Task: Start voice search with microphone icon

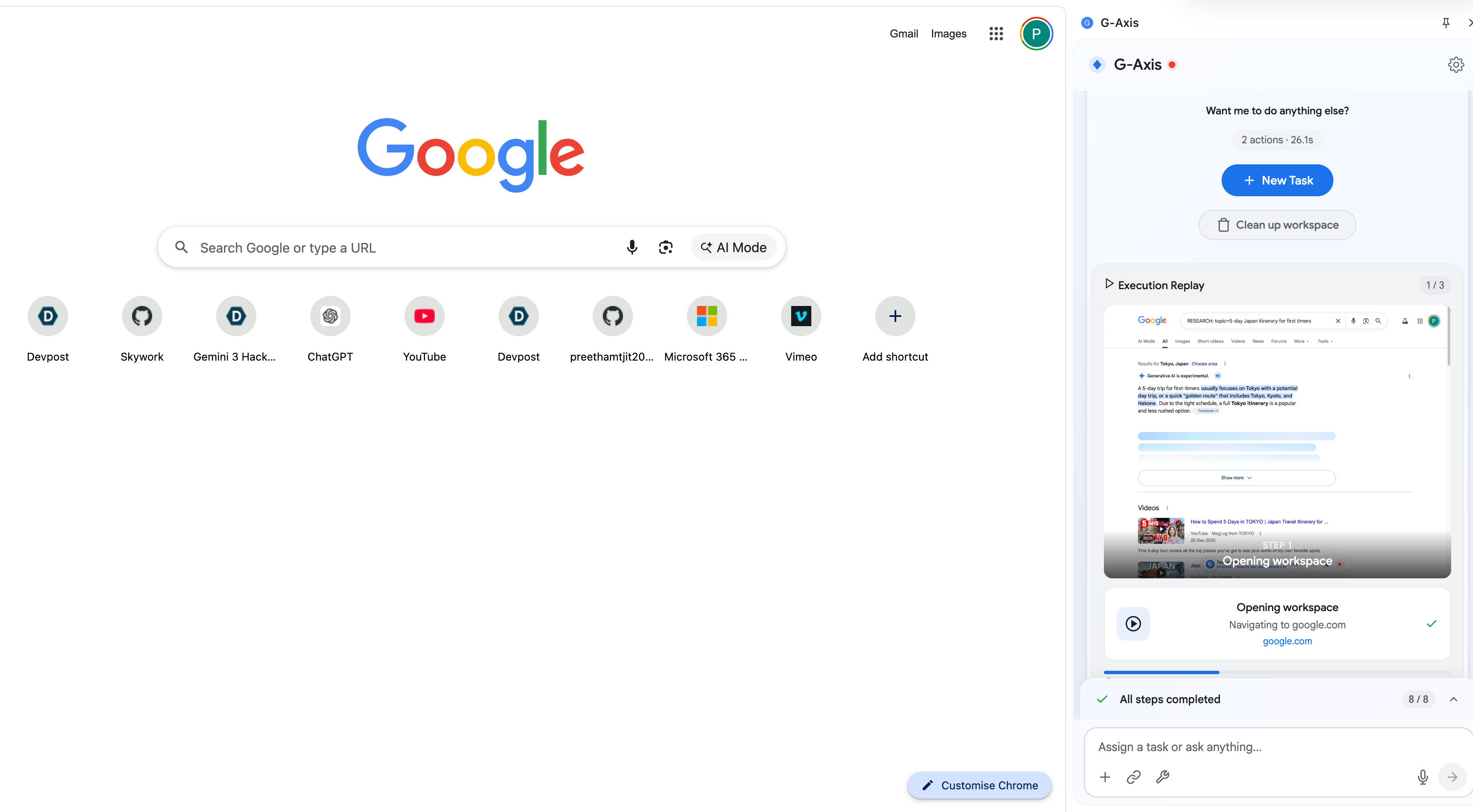Action: click(631, 247)
